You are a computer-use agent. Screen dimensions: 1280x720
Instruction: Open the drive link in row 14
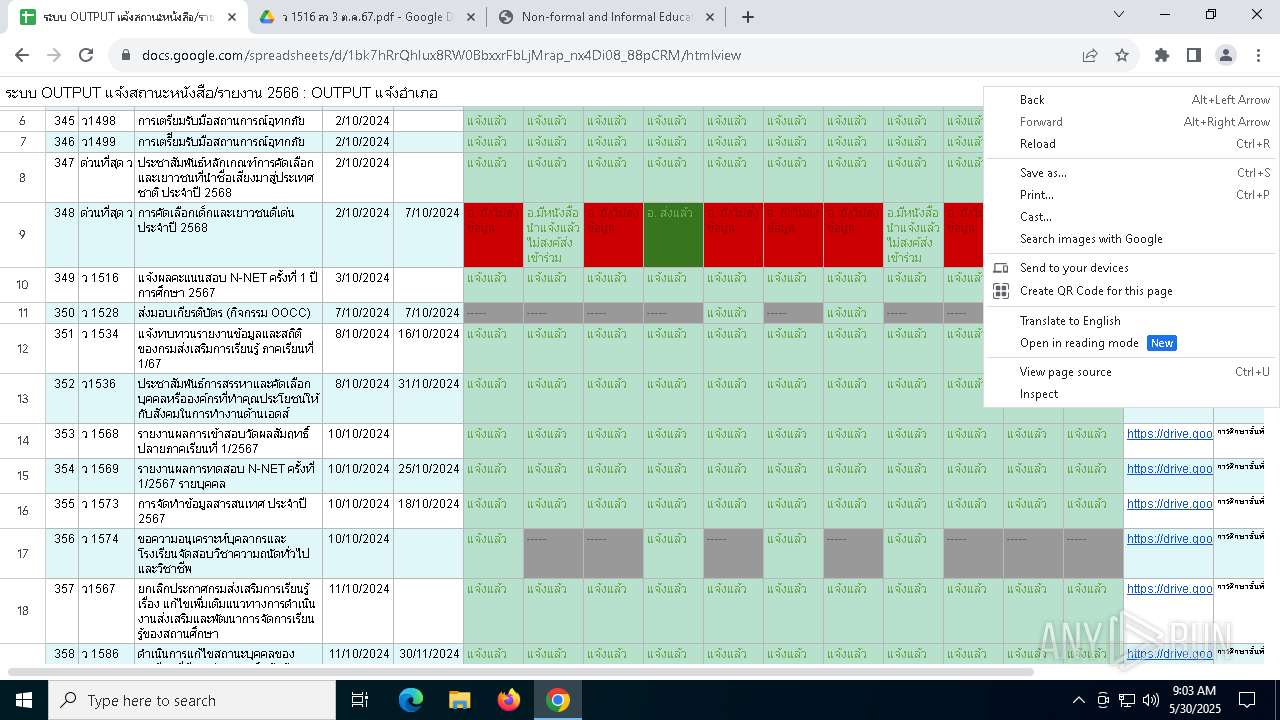click(1169, 434)
